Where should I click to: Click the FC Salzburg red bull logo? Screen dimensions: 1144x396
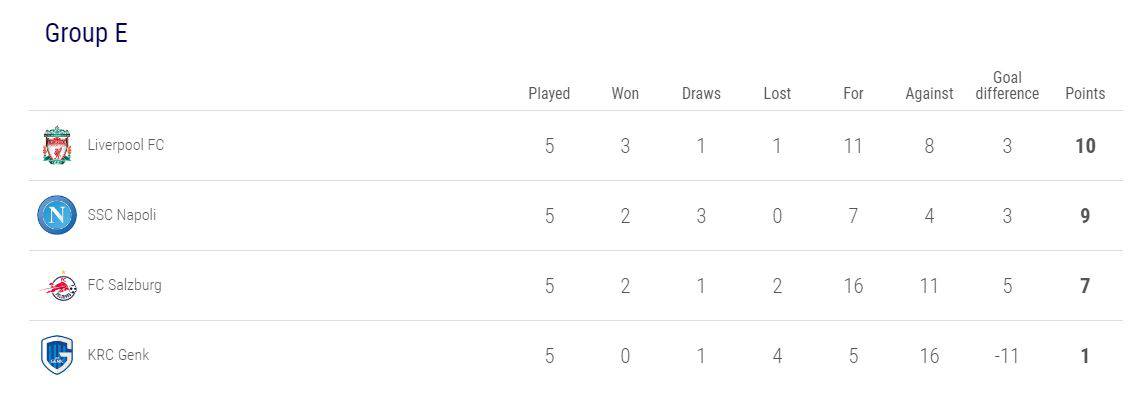tap(58, 286)
